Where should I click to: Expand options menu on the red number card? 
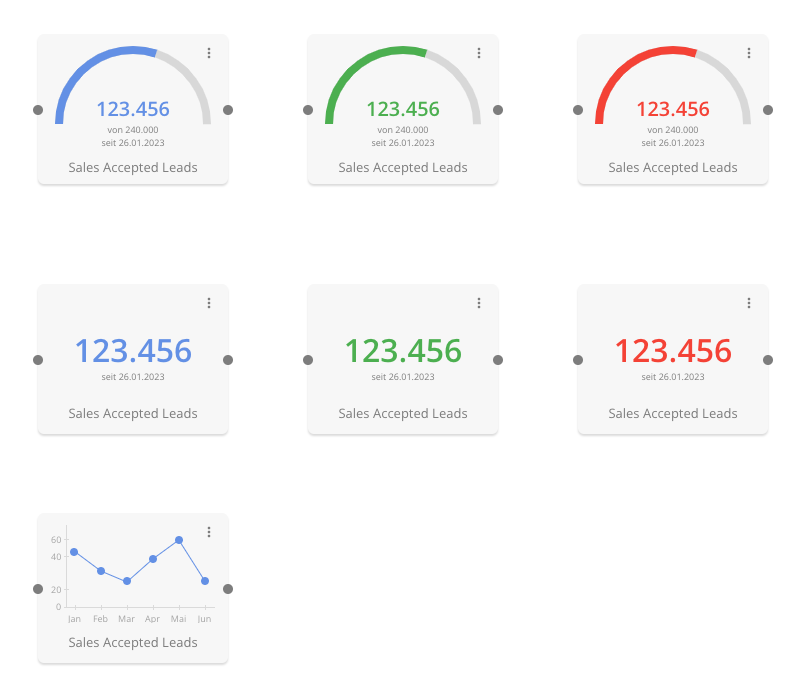tap(749, 303)
